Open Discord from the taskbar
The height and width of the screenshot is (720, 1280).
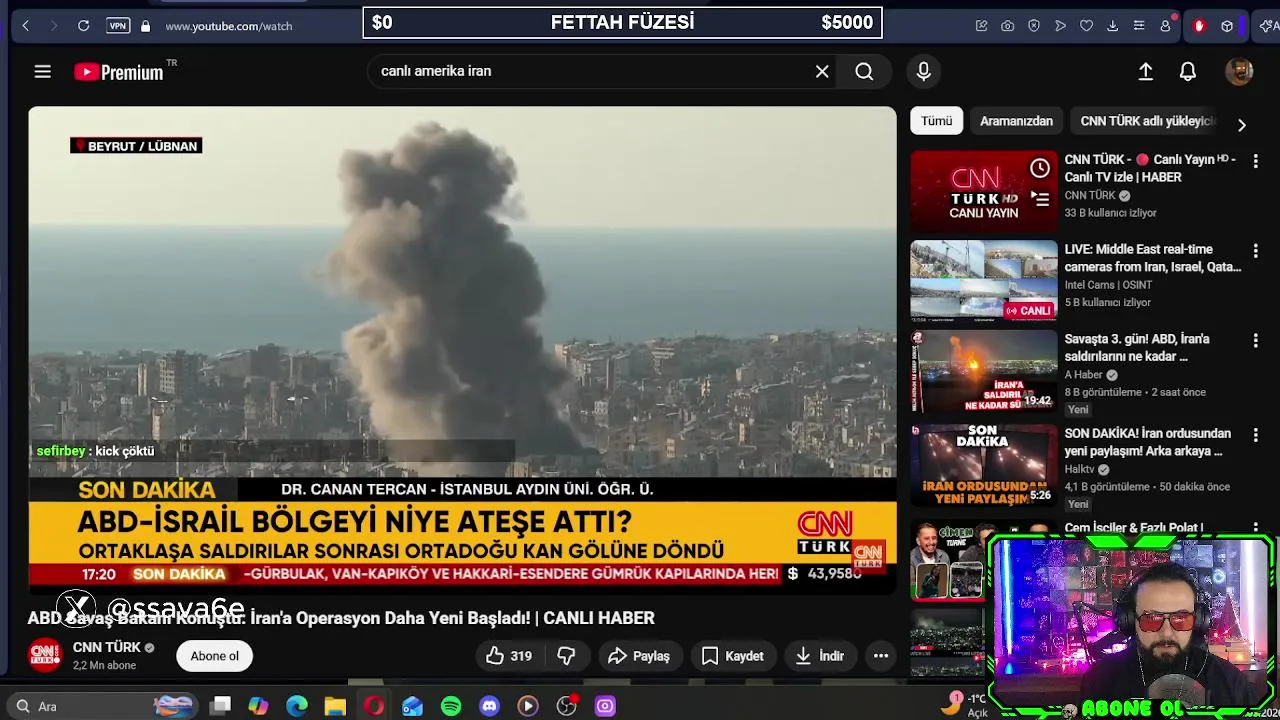click(489, 706)
